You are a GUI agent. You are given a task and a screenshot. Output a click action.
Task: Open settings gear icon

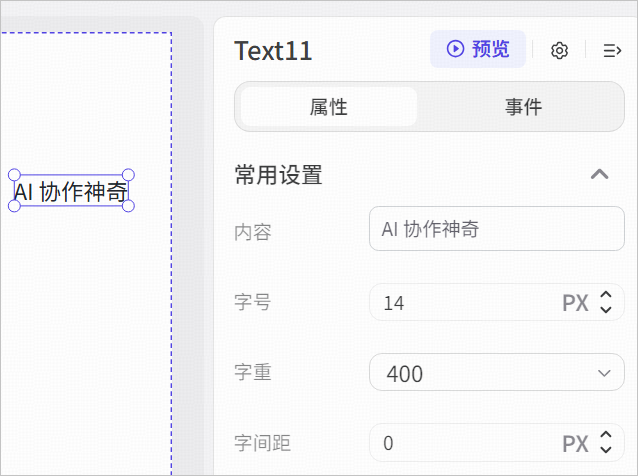pyautogui.click(x=559, y=50)
